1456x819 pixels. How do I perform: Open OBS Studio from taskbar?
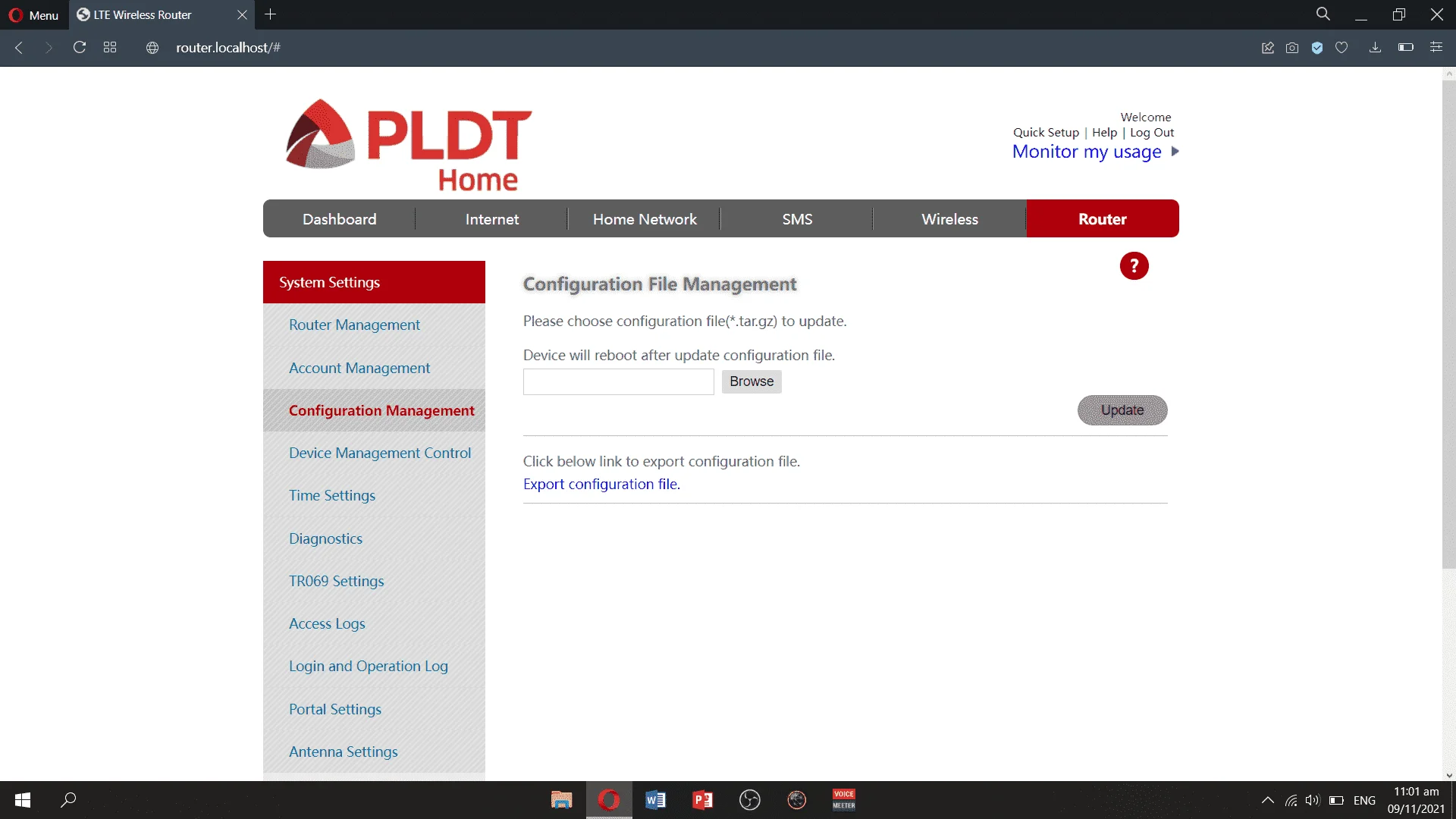click(750, 800)
